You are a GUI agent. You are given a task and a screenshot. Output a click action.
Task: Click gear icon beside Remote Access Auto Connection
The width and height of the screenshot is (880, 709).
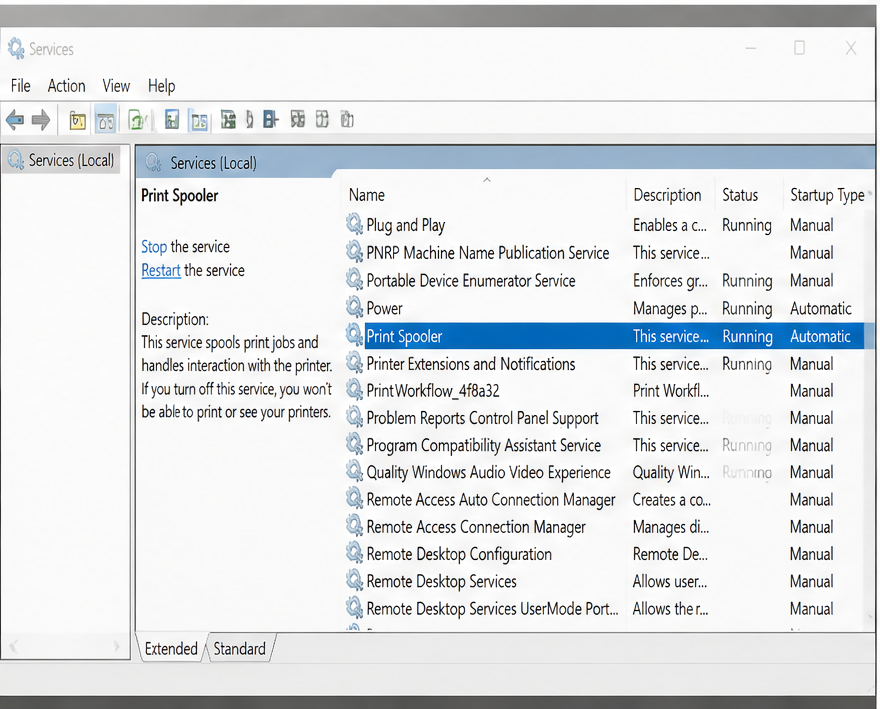(354, 498)
